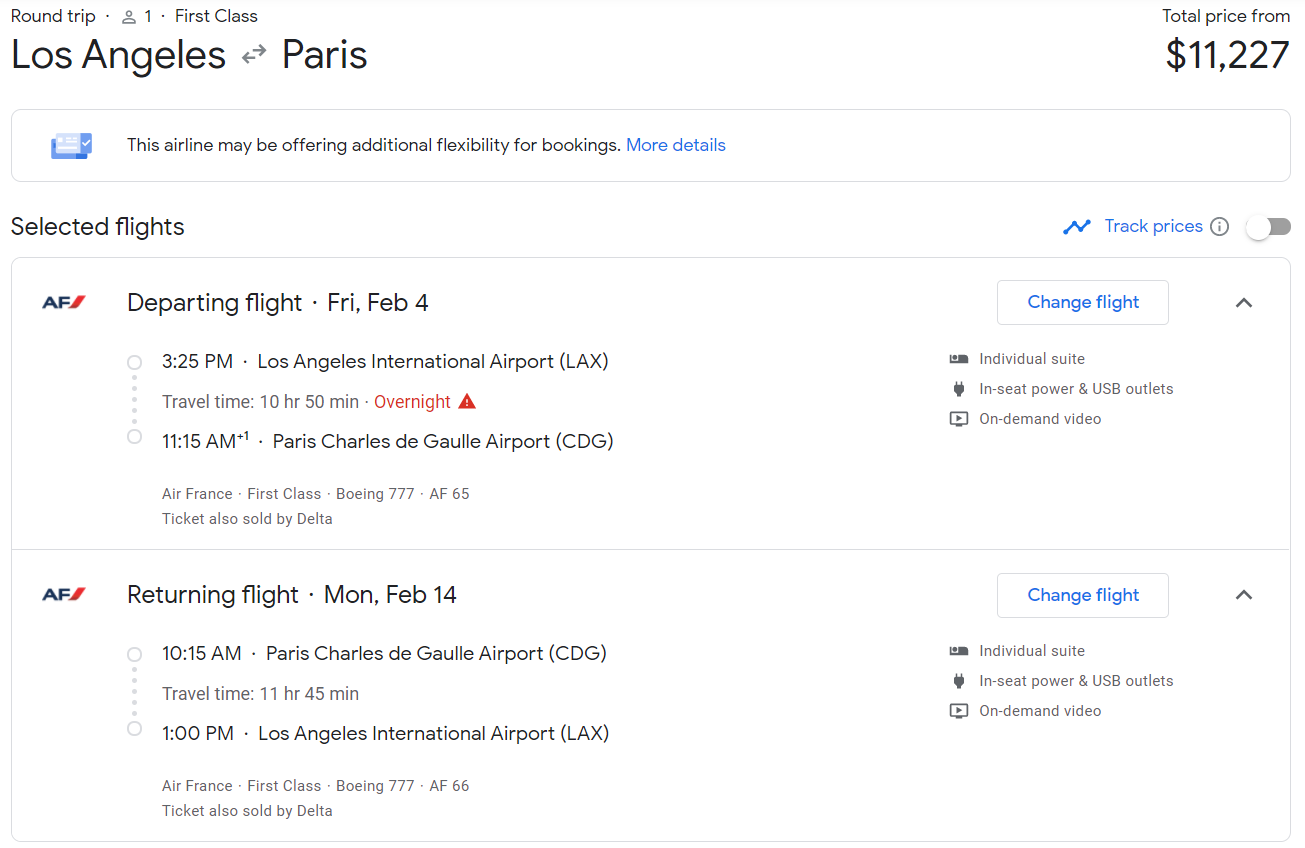Collapse the departing flight details chevron
The height and width of the screenshot is (848, 1305).
pos(1244,303)
